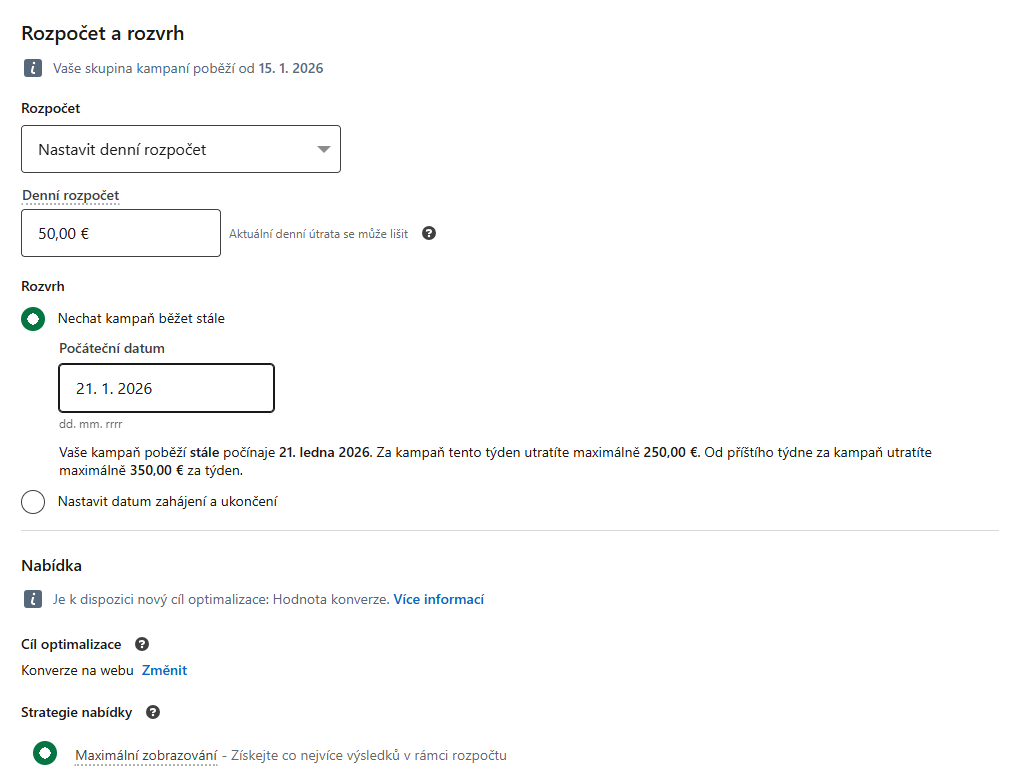Open the Nastavit denní rozpočet dropdown
The image size is (1023, 781).
(181, 149)
